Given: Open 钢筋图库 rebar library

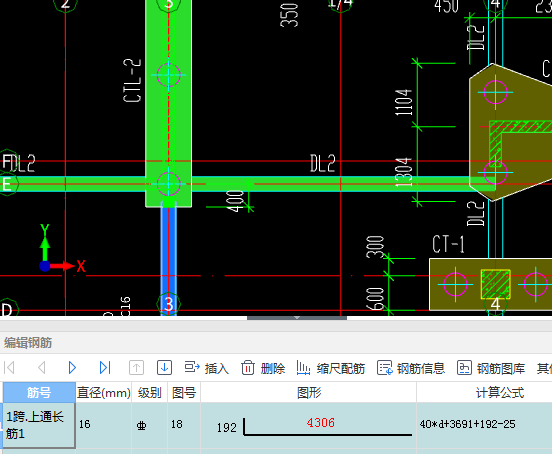Looking at the screenshot, I should coord(491,368).
